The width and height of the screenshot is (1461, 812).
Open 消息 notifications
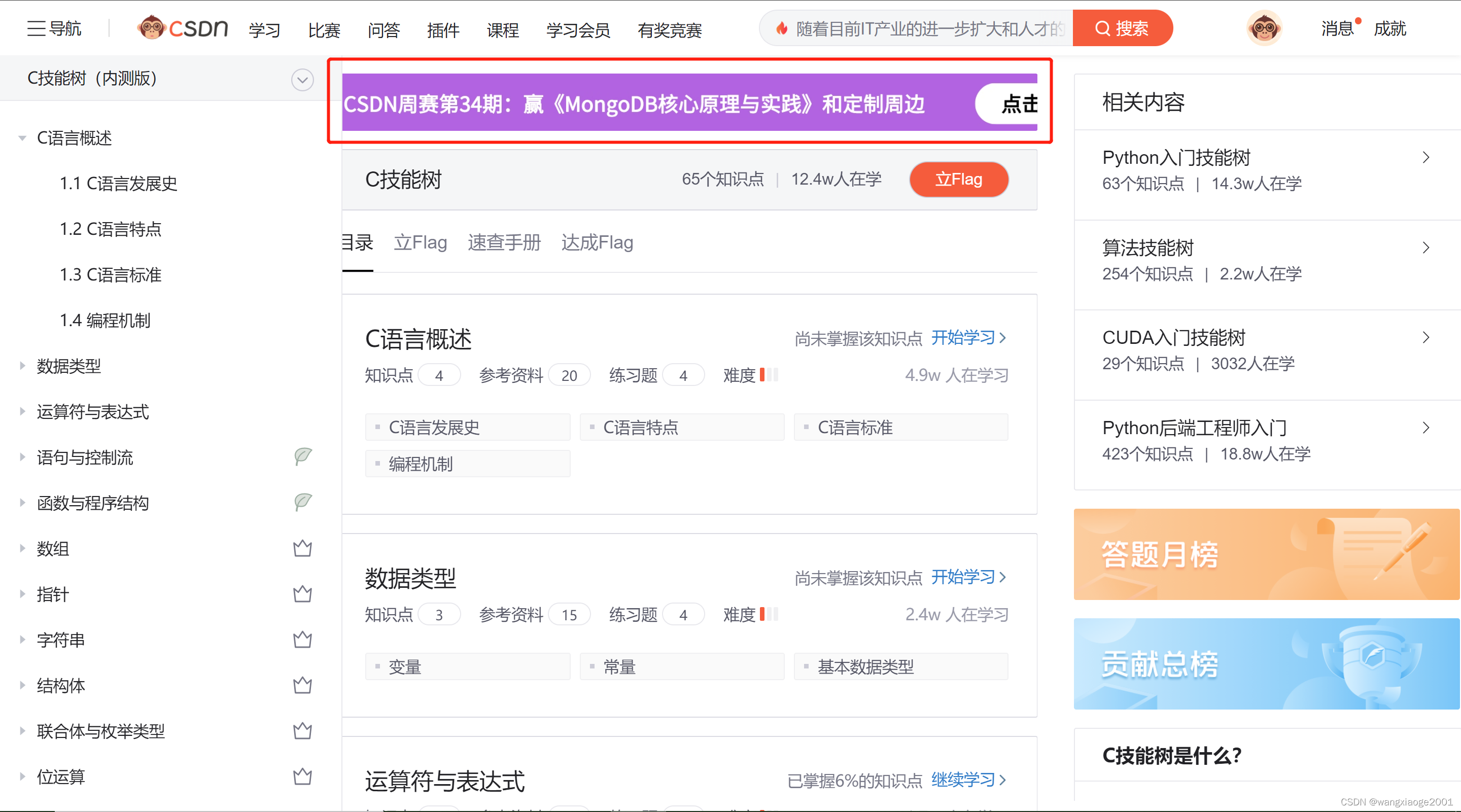tap(1337, 28)
